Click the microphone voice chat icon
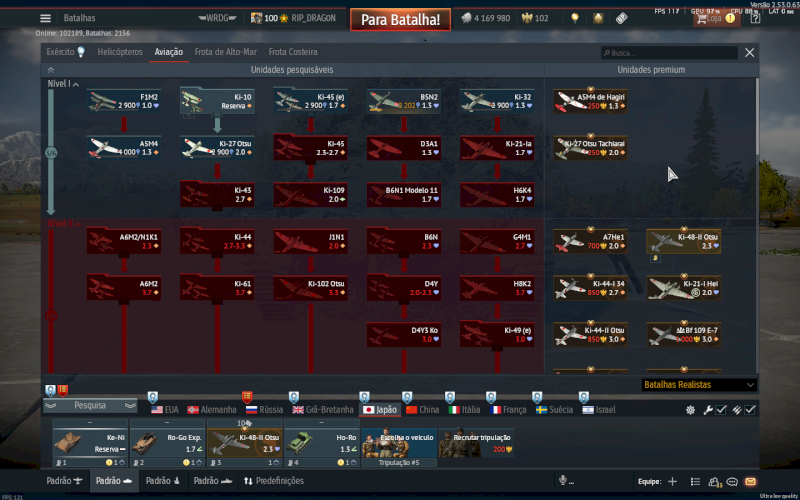Screen dimensions: 800x500 point(563,481)
